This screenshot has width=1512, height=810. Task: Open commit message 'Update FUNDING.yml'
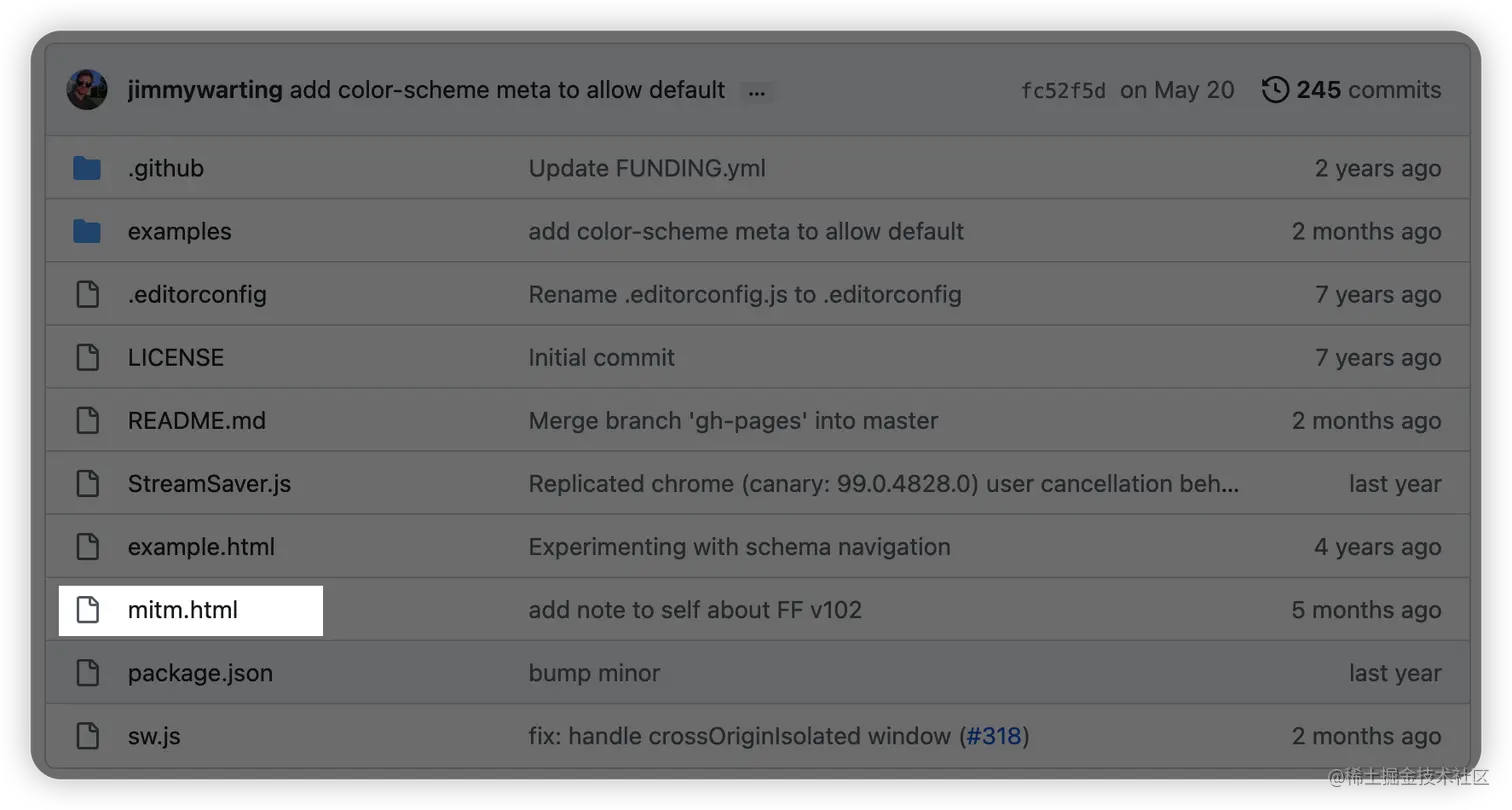(x=647, y=168)
